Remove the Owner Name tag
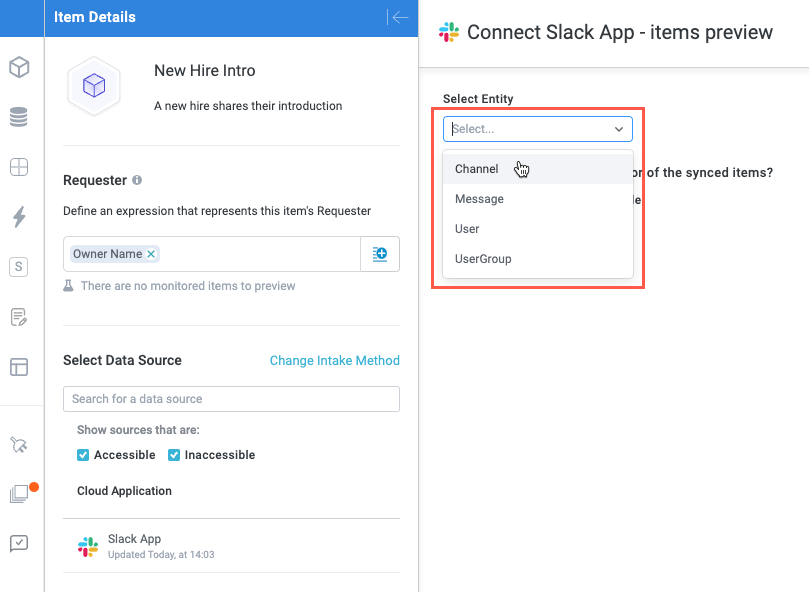 152,254
